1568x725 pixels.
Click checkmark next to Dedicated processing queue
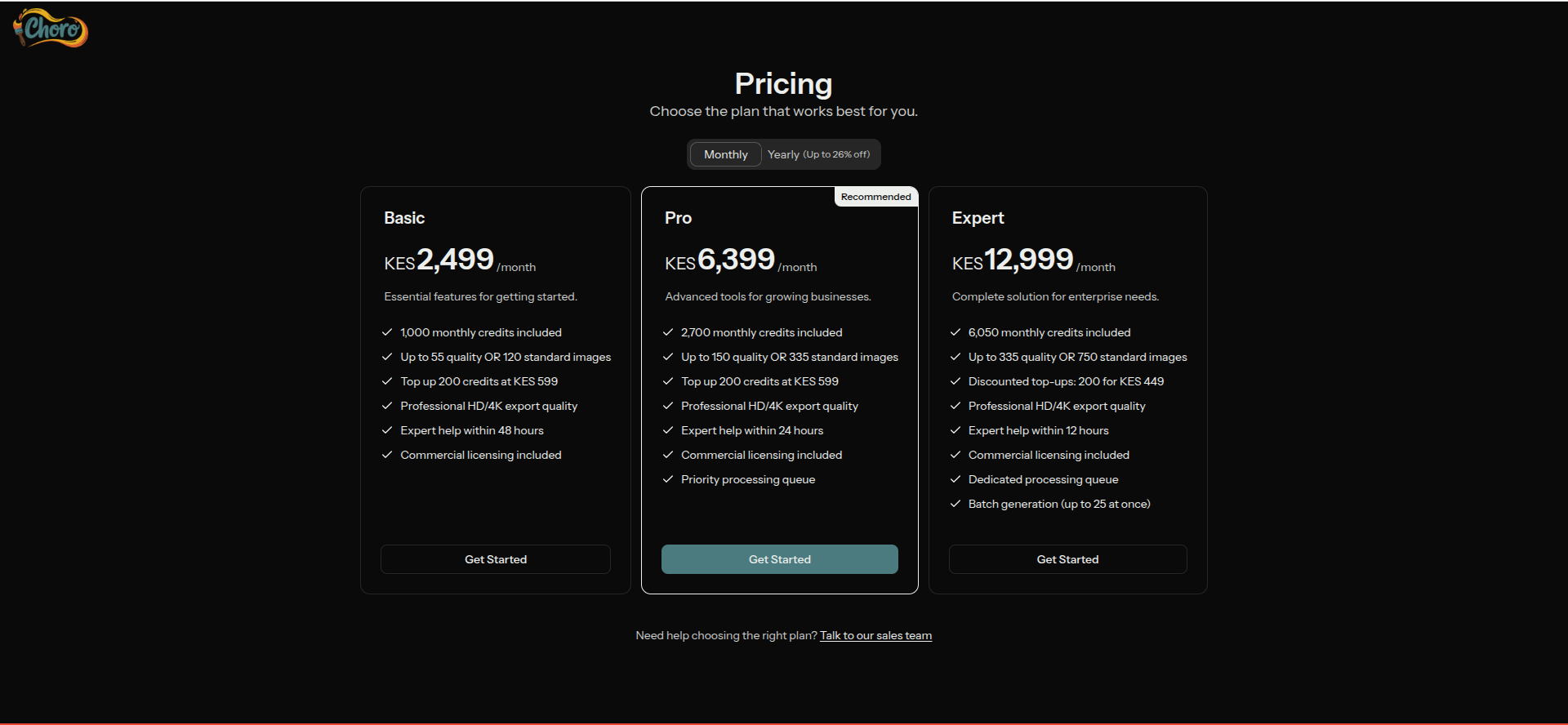coord(955,479)
